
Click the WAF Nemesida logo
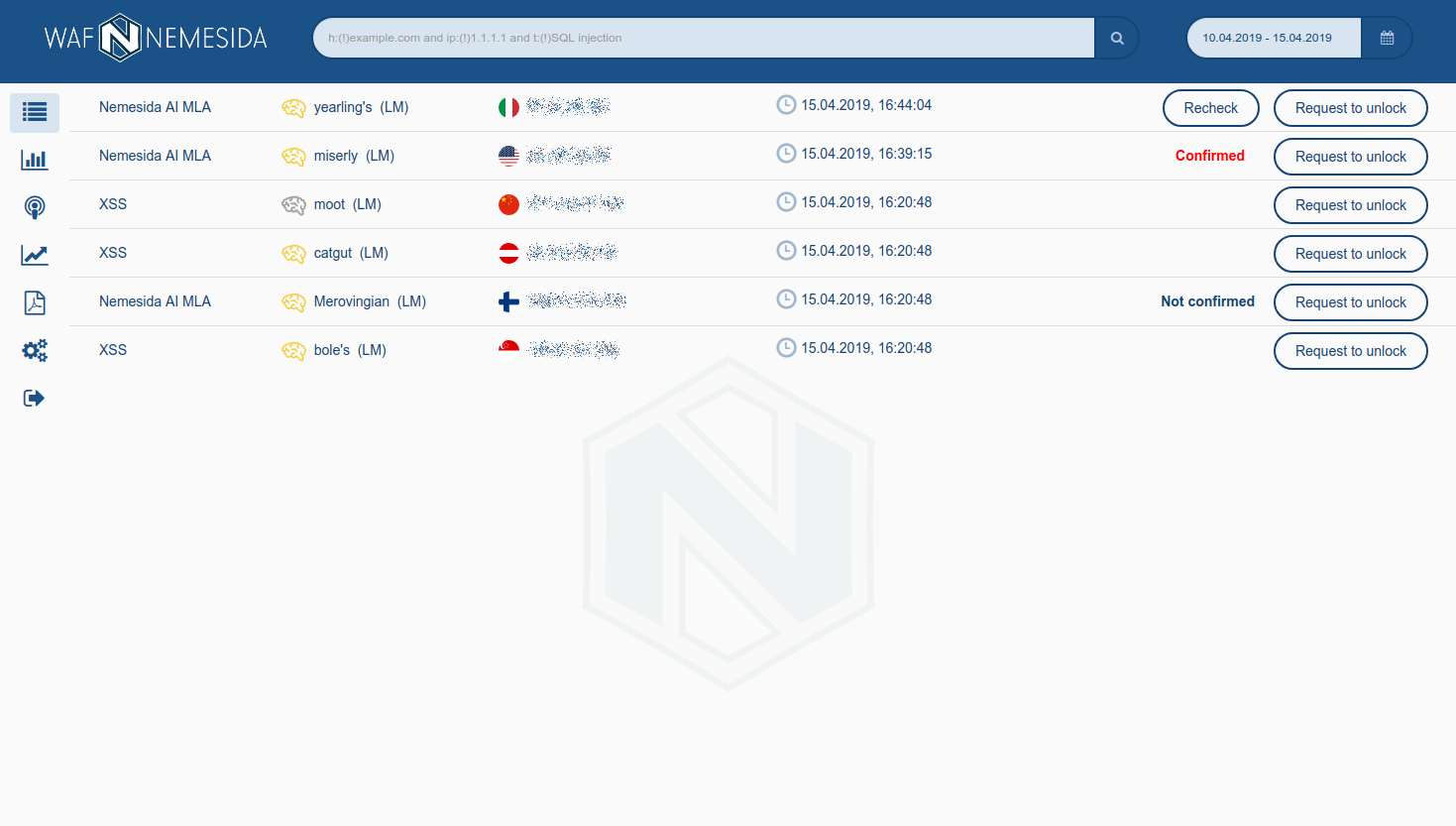coord(156,38)
